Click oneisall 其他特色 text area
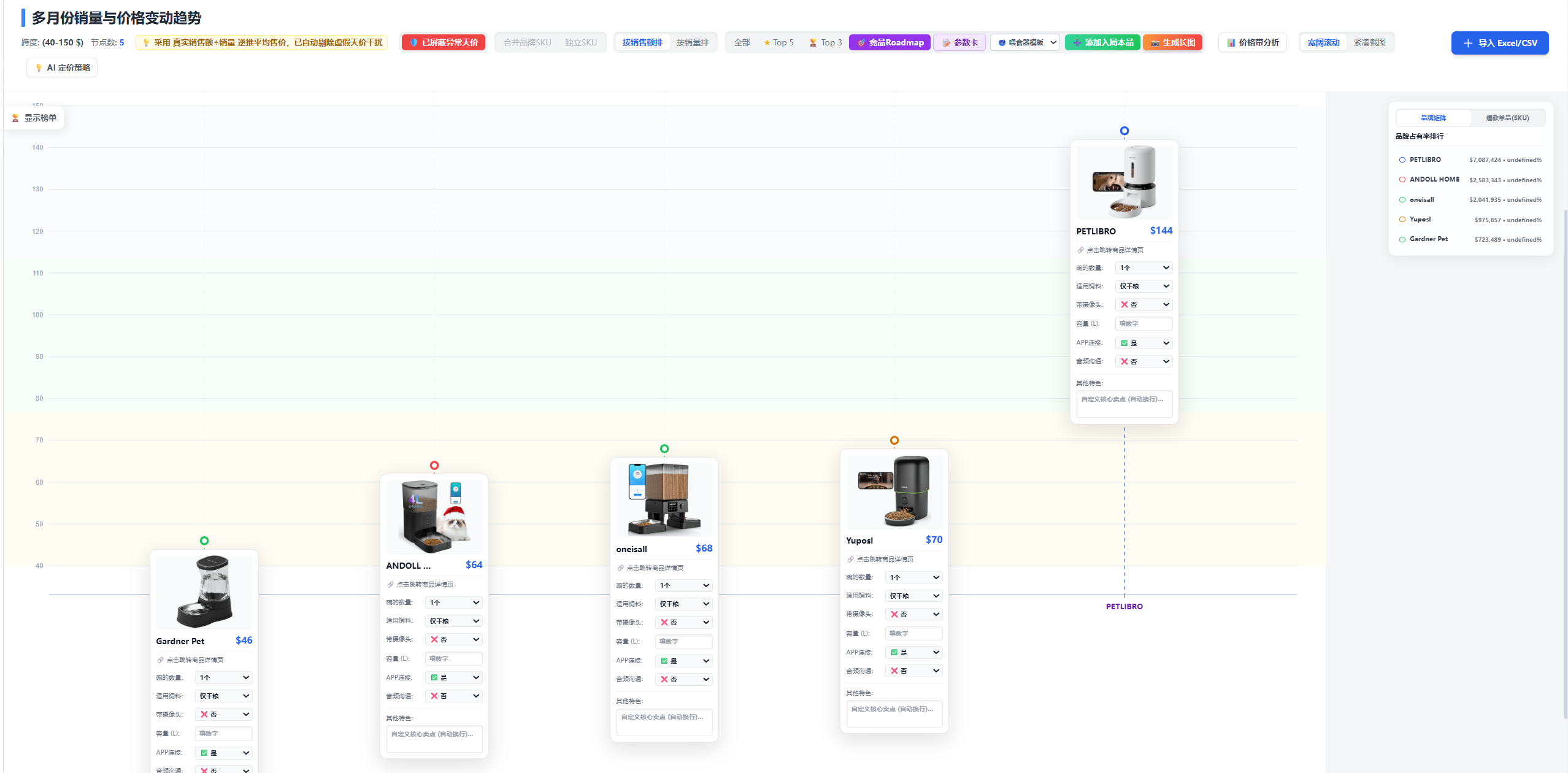The height and width of the screenshot is (773, 1568). 664,722
